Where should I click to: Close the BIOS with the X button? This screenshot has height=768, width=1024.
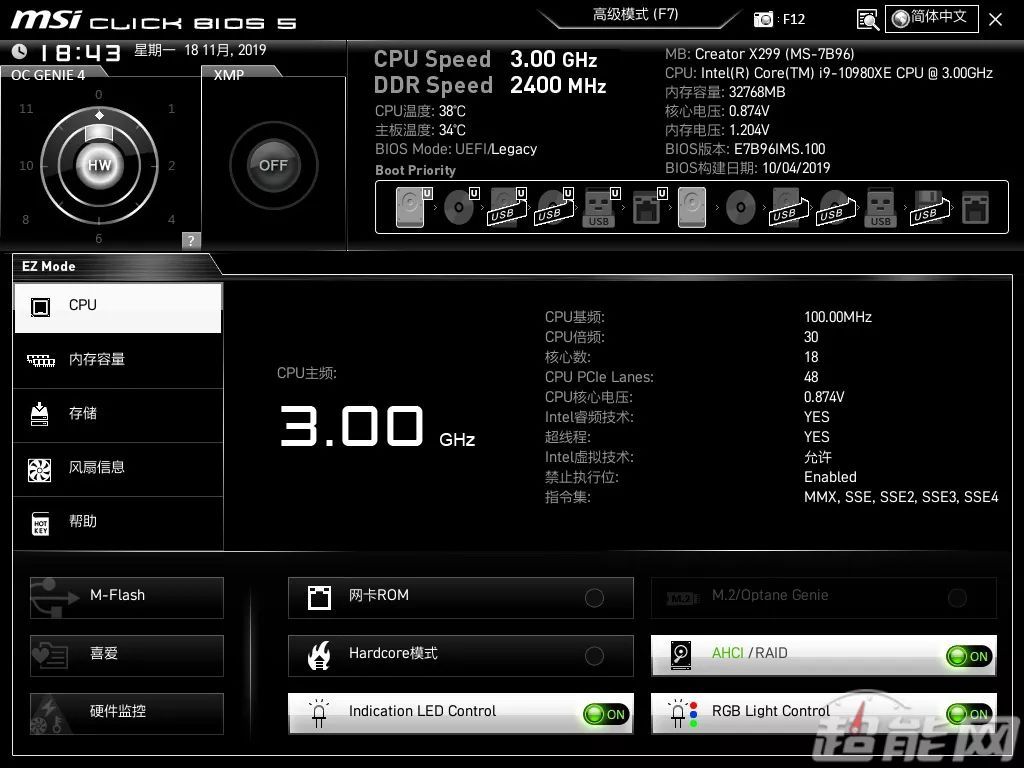[x=995, y=20]
